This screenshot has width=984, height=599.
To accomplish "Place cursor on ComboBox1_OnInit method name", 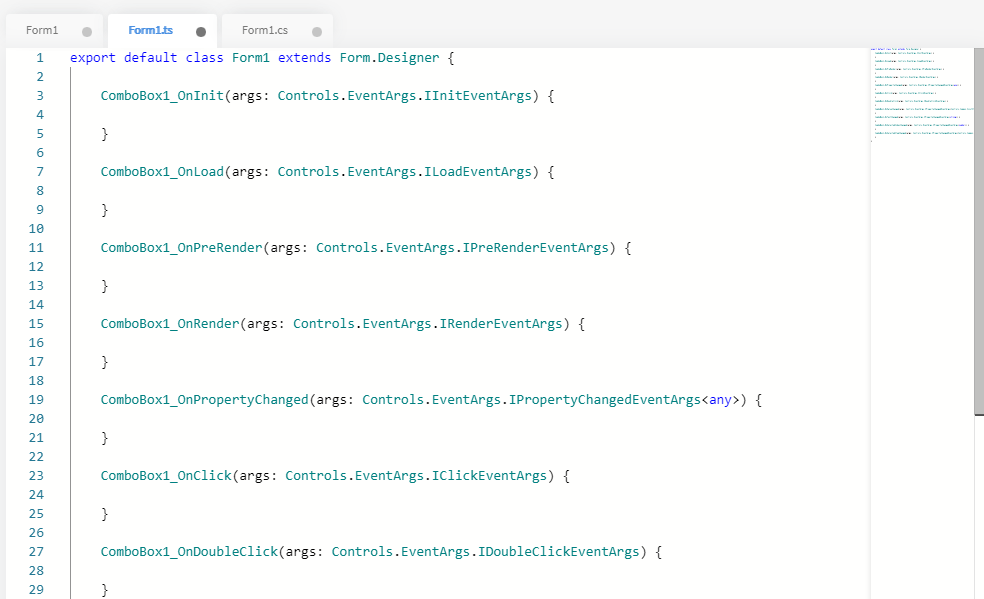I will (162, 96).
